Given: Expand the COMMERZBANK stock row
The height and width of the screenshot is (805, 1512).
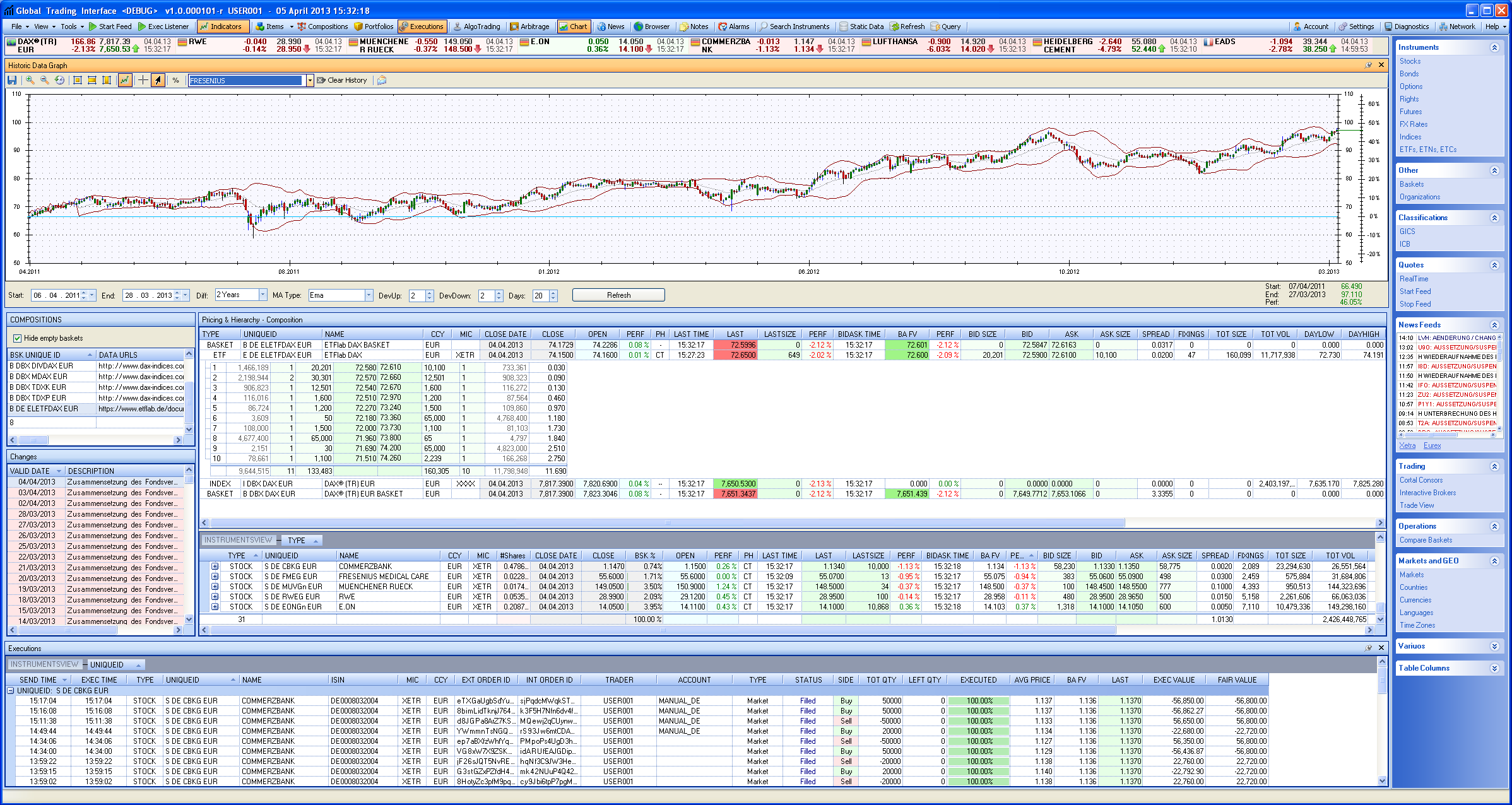Looking at the screenshot, I should point(215,567).
